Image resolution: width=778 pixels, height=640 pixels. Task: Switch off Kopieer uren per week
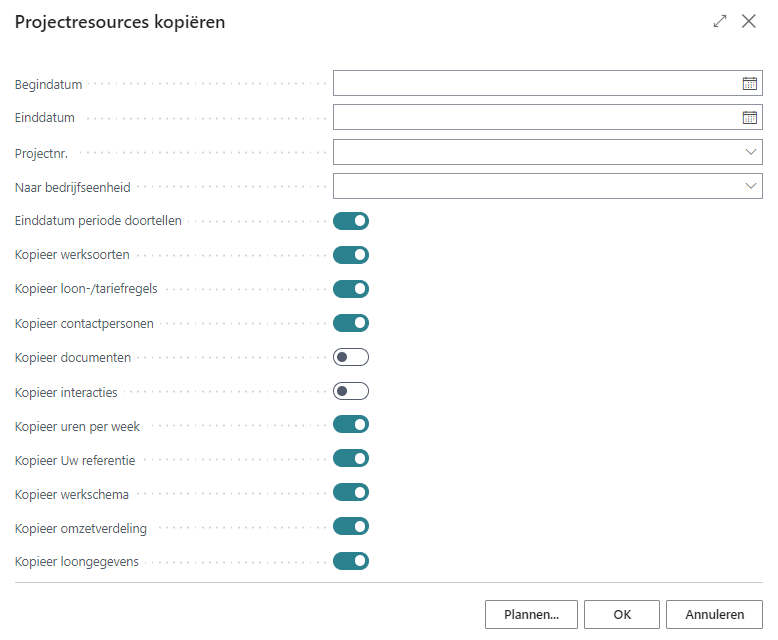pos(351,425)
